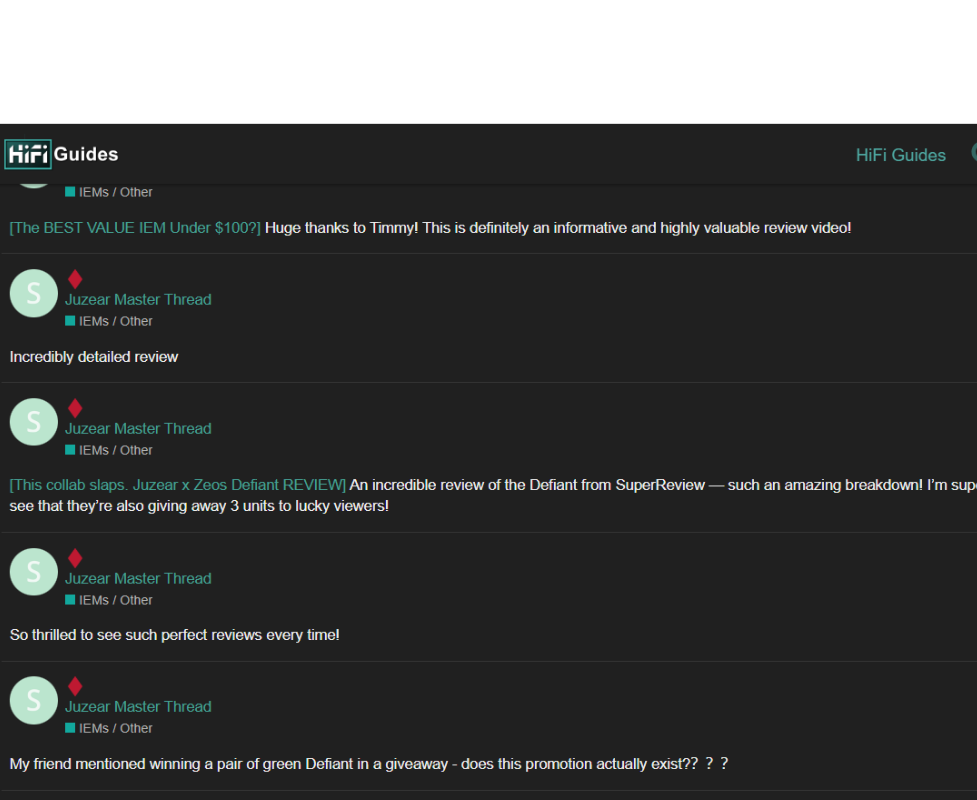Open user S avatar above the SuperReview Defiant post
977x800 pixels.
coord(34,422)
